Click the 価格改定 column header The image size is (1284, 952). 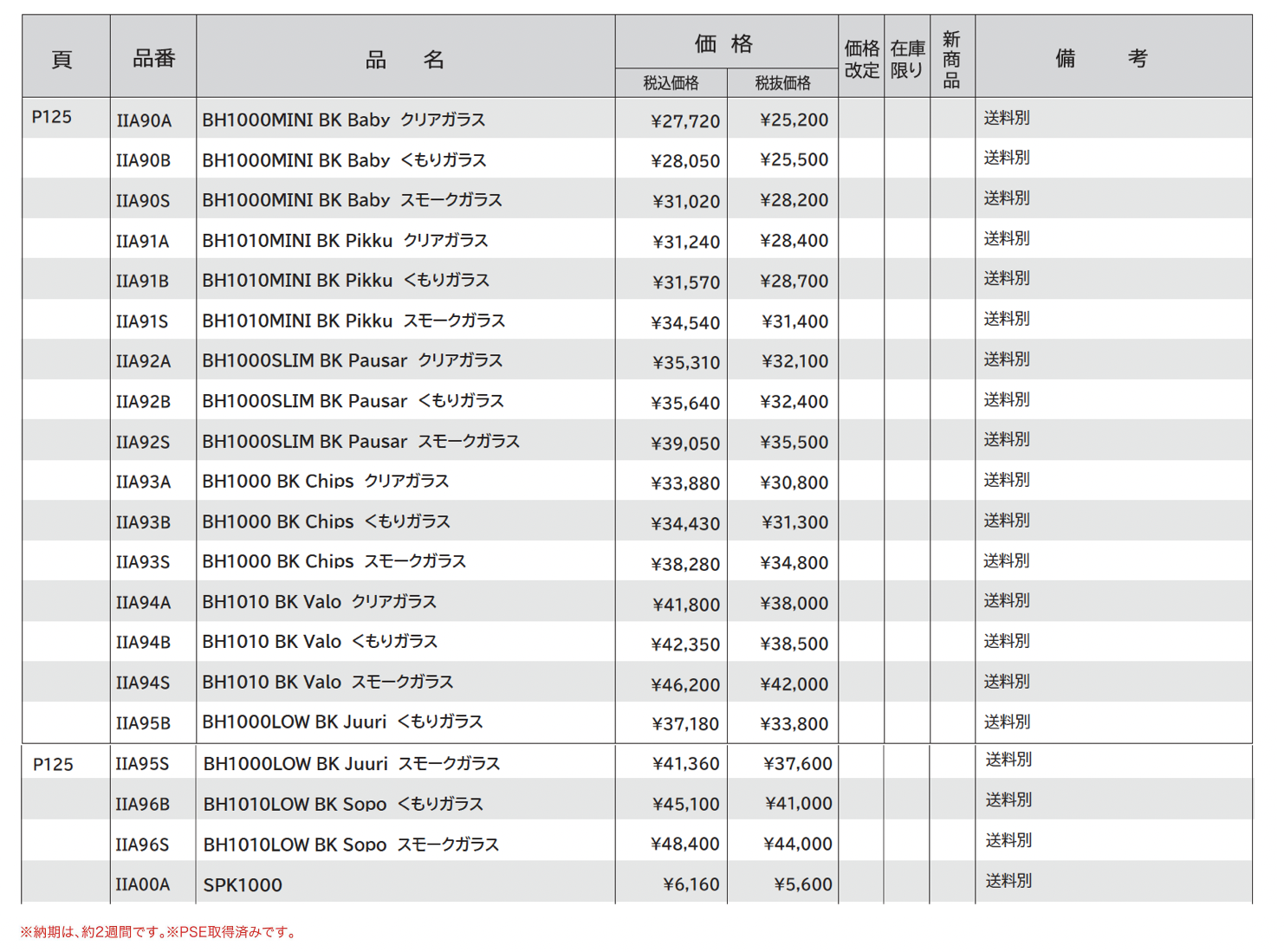pyautogui.click(x=861, y=59)
